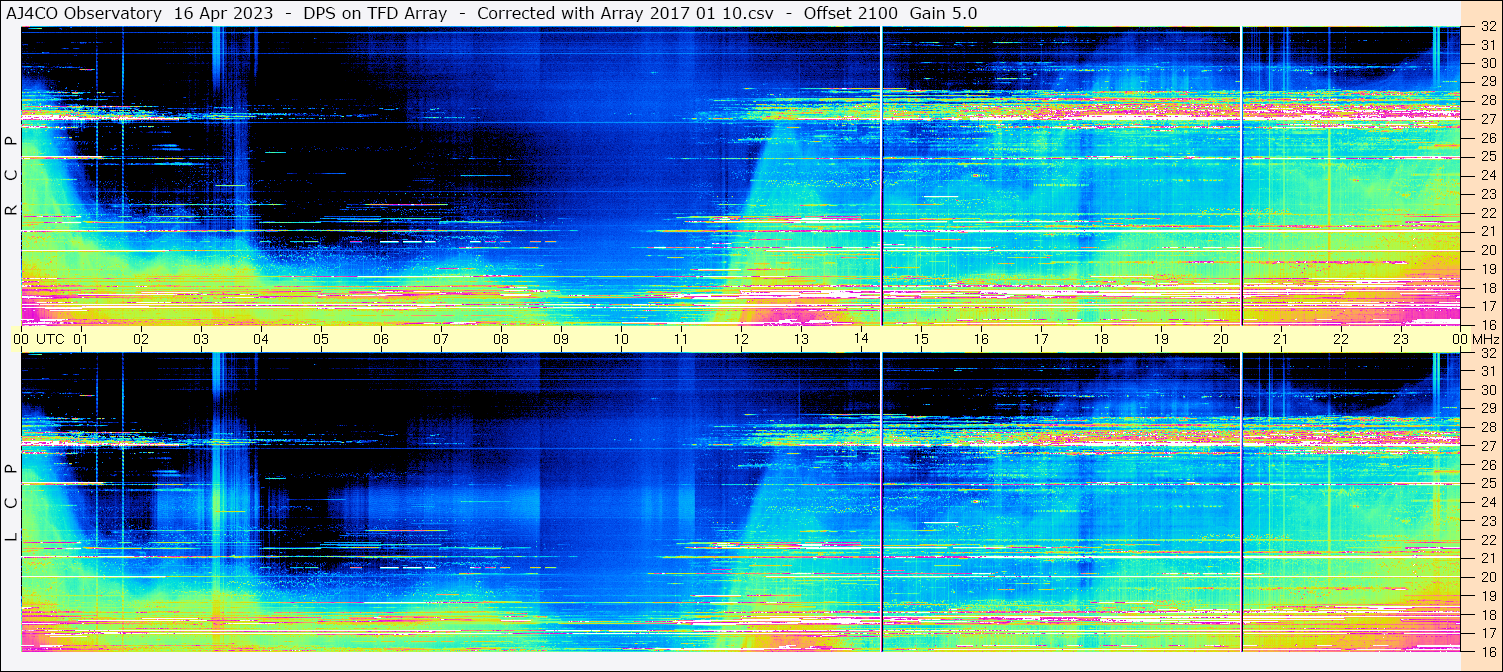Select the 05 hour tick label
The width and height of the screenshot is (1503, 672).
coord(321,339)
